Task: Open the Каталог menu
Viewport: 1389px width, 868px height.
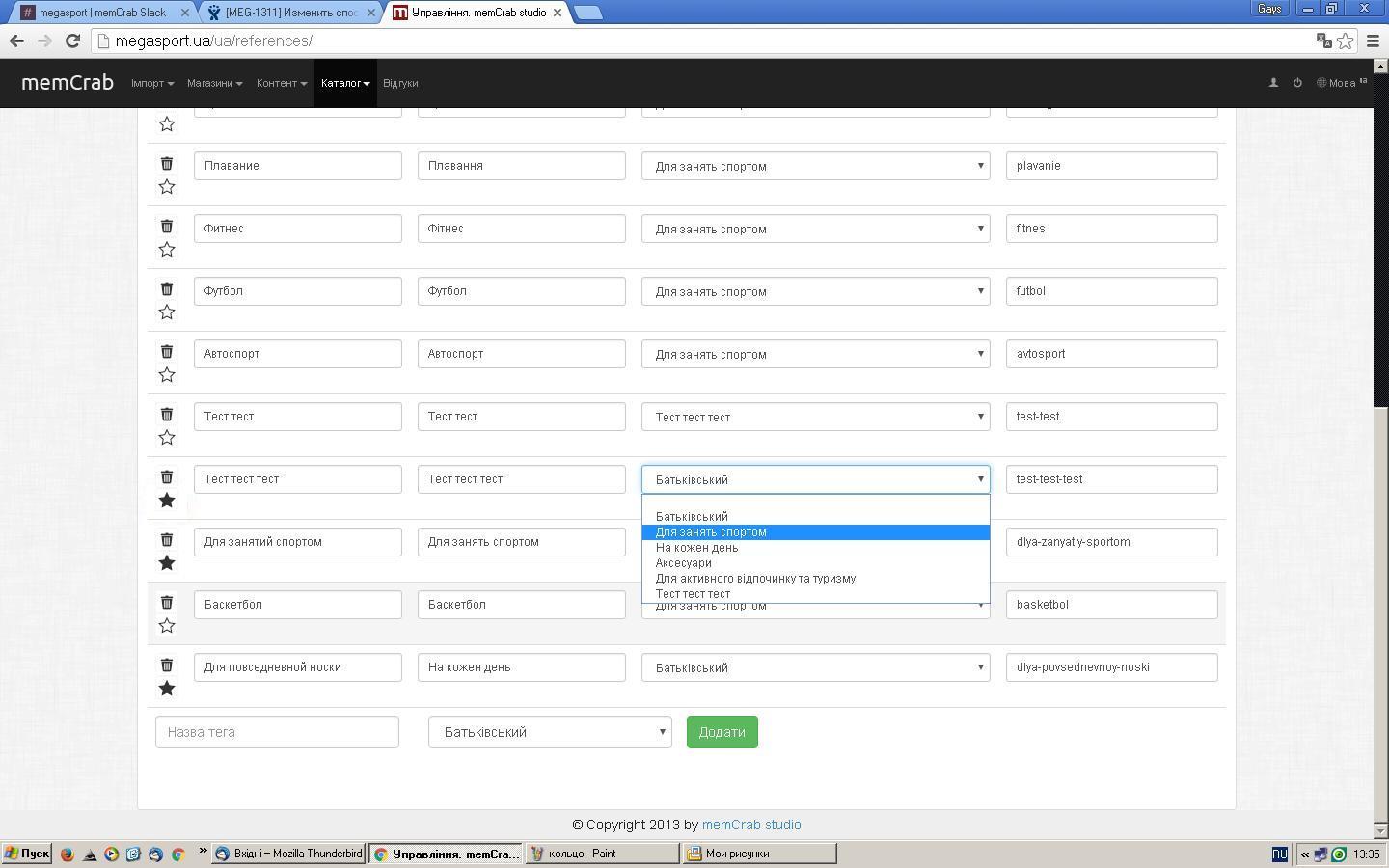Action: coord(344,83)
